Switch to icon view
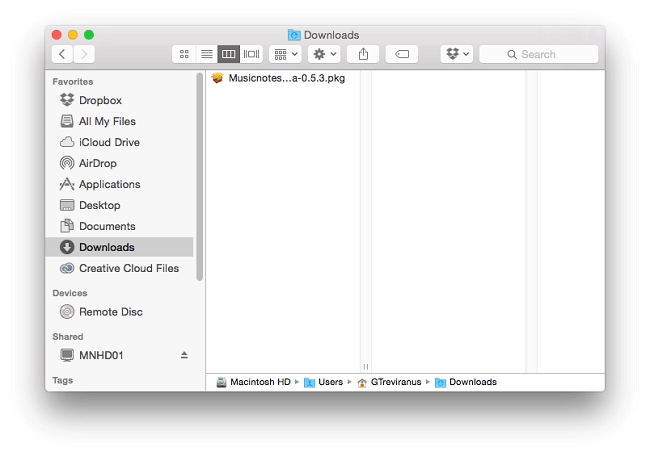This screenshot has width=650, height=456. point(184,54)
